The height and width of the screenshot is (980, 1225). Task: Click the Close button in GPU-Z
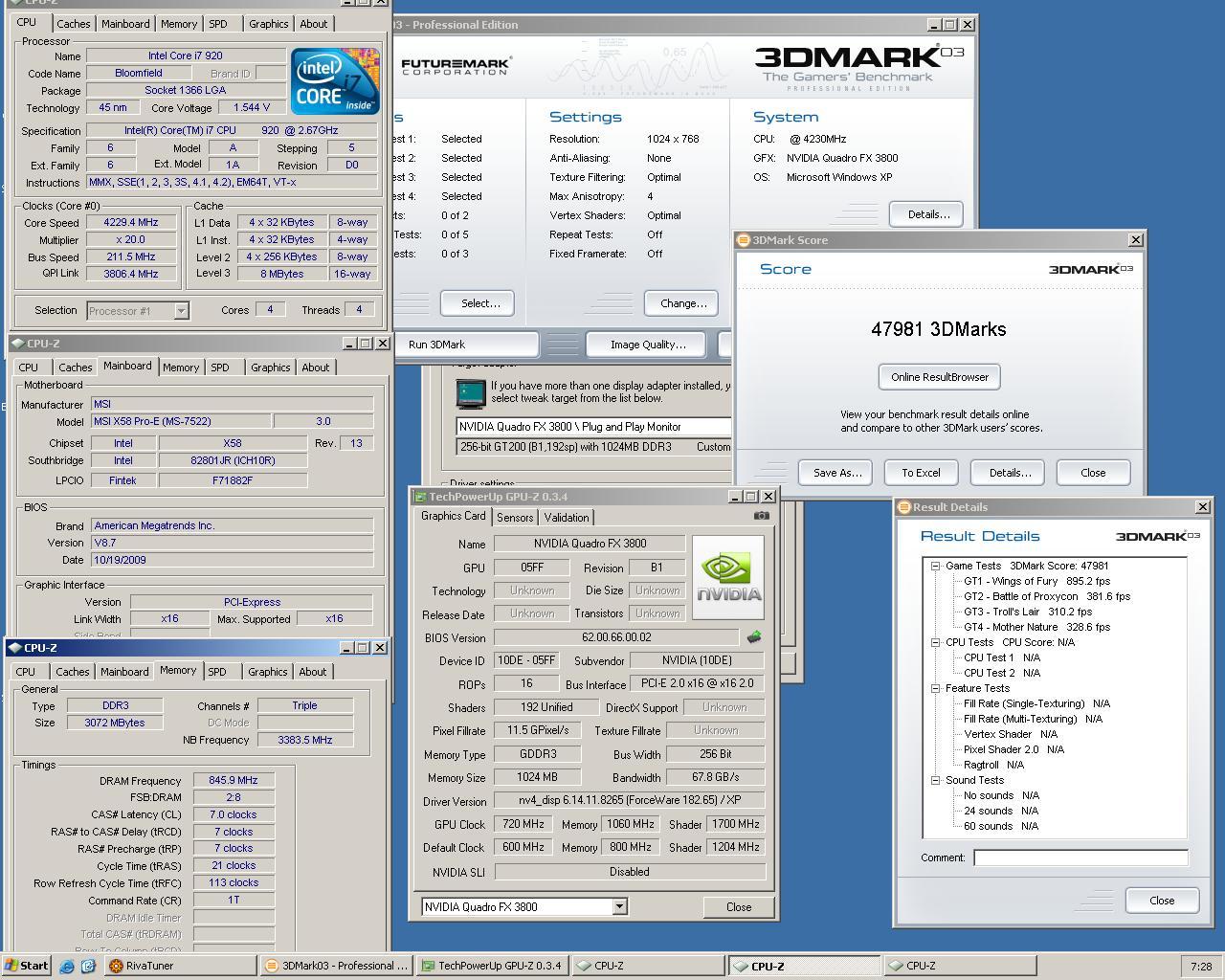pyautogui.click(x=739, y=906)
